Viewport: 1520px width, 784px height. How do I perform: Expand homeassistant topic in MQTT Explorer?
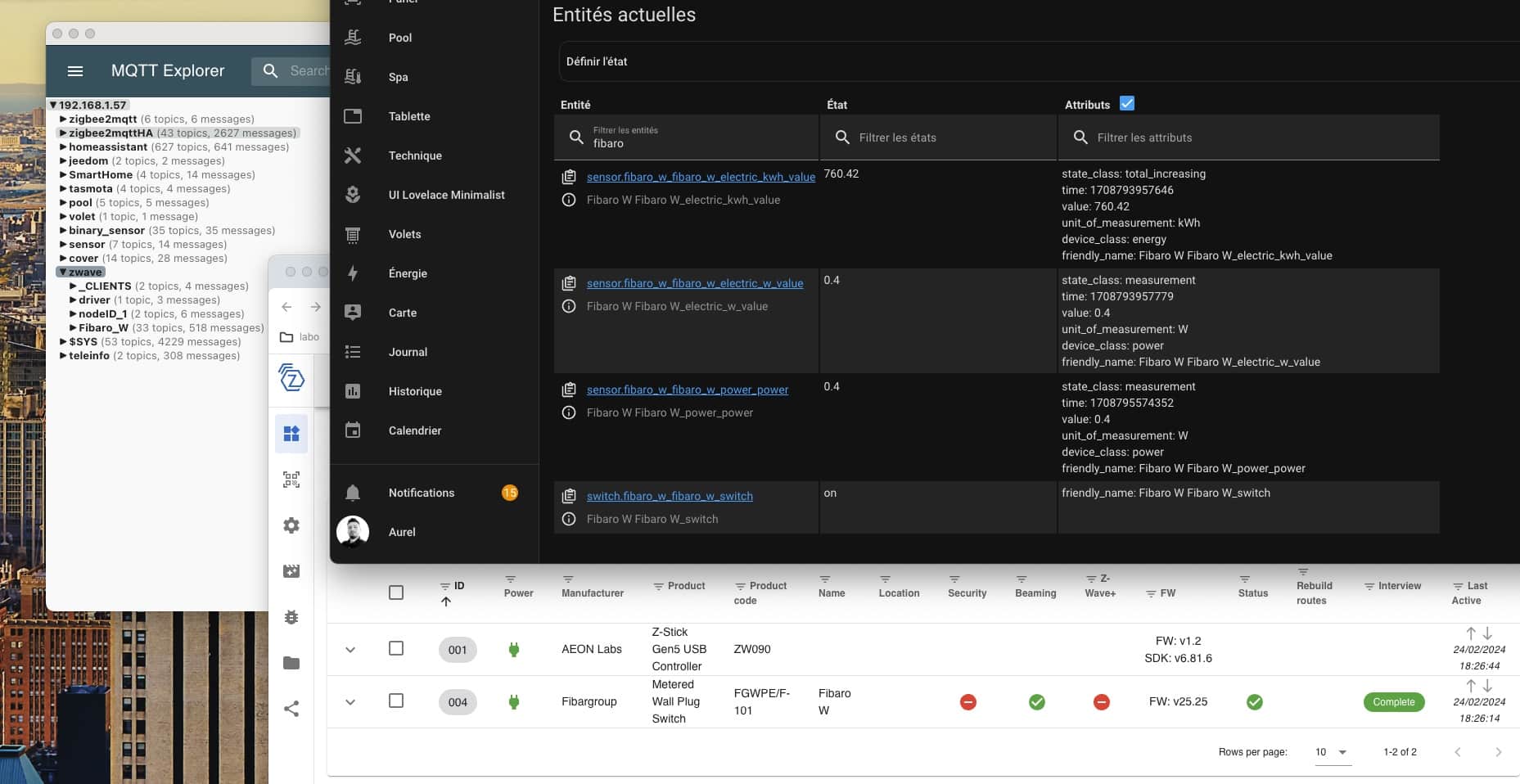point(63,147)
